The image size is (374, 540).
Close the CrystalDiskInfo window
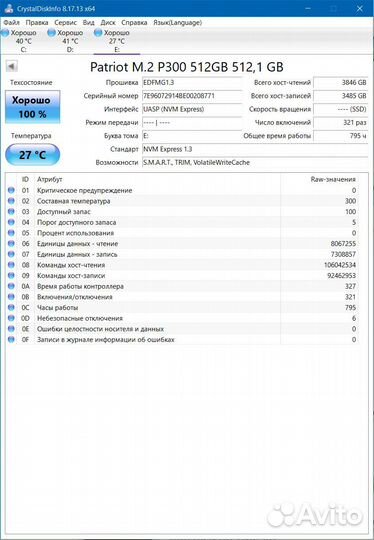(x=360, y=9)
